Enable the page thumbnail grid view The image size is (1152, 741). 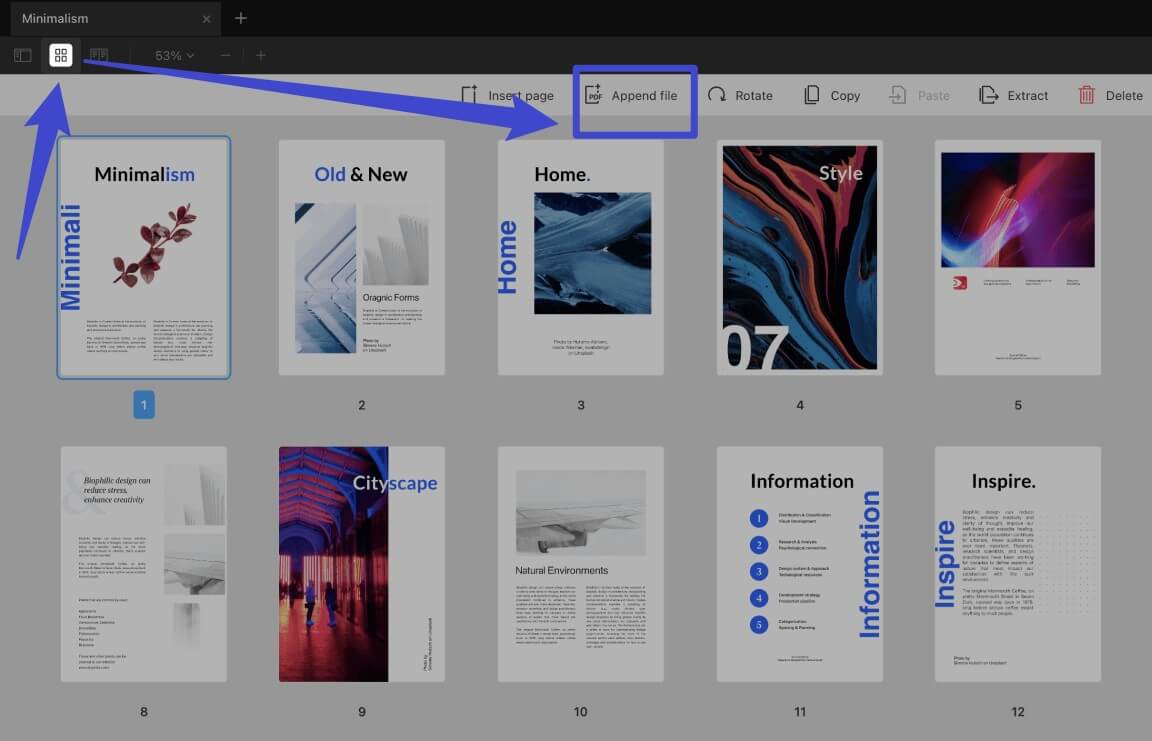point(61,55)
